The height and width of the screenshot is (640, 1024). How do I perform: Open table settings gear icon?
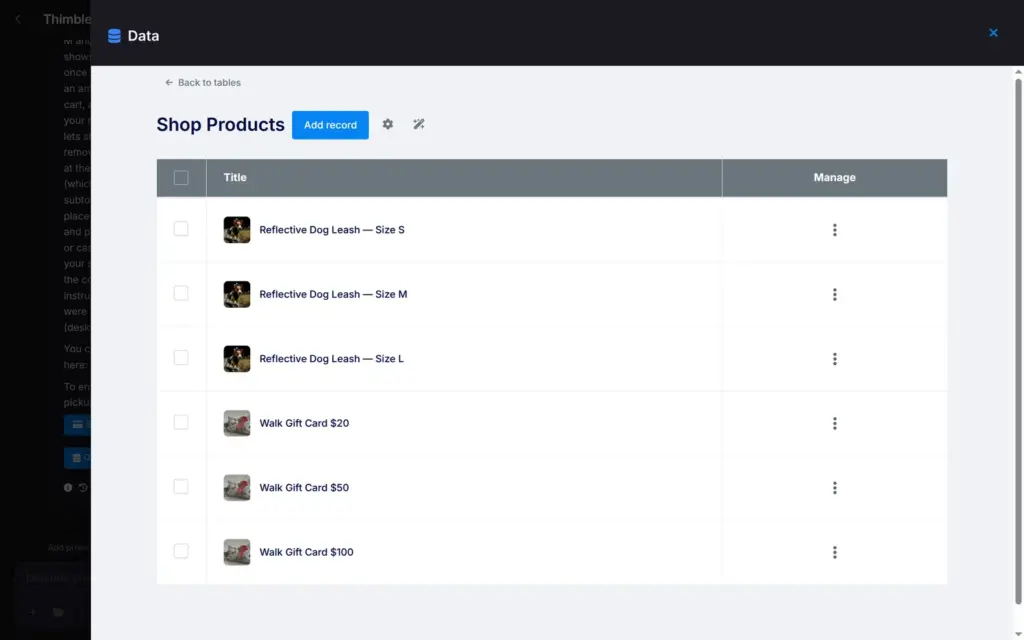pyautogui.click(x=388, y=124)
